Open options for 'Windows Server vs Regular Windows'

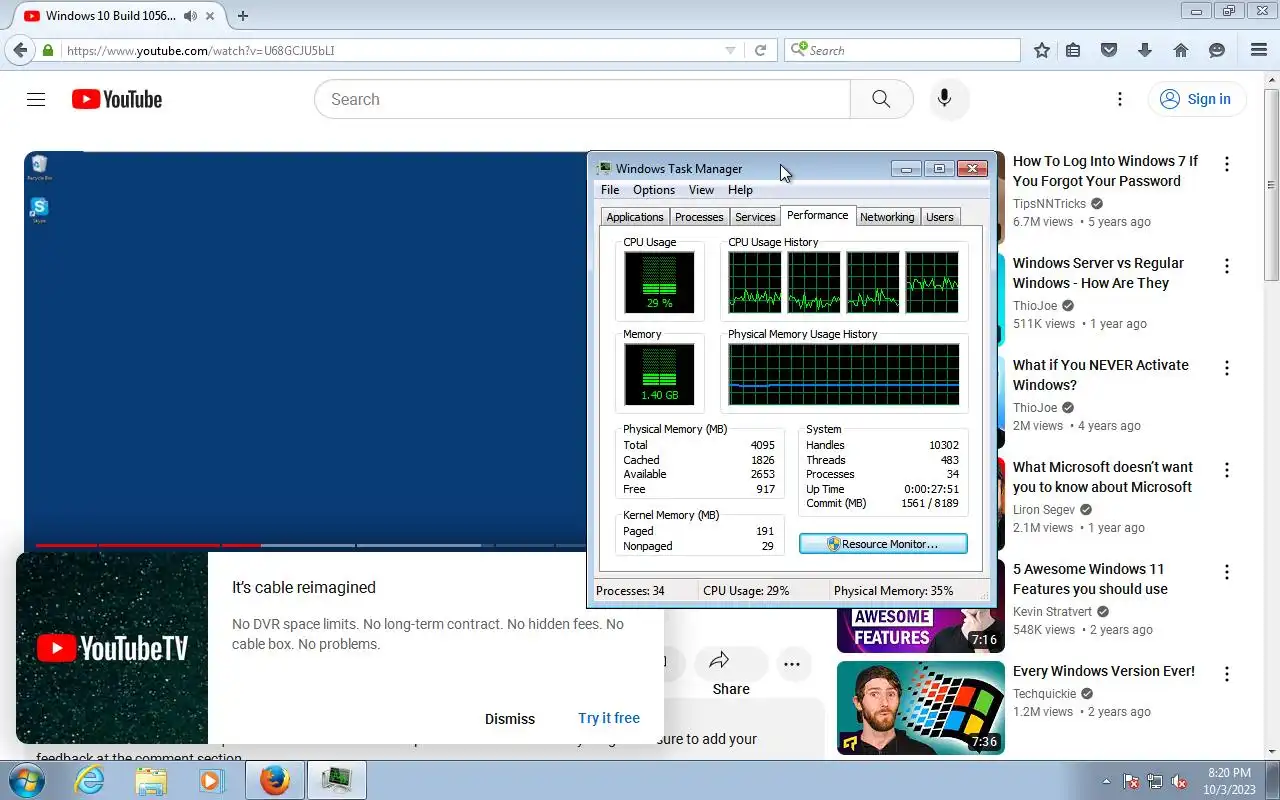coord(1227,266)
